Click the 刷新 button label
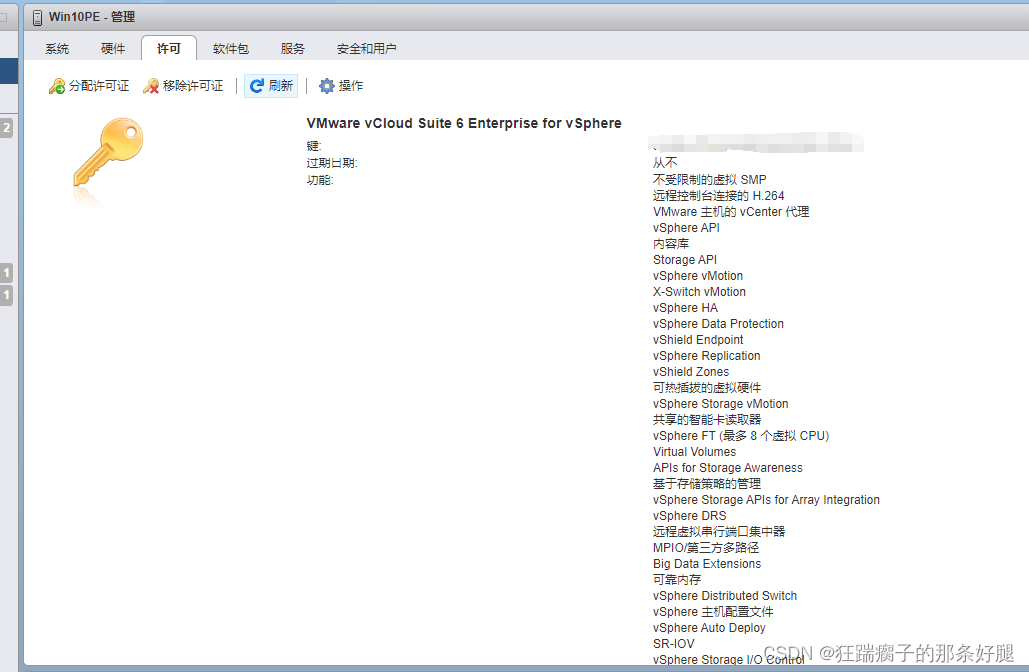The image size is (1029, 672). click(x=281, y=86)
